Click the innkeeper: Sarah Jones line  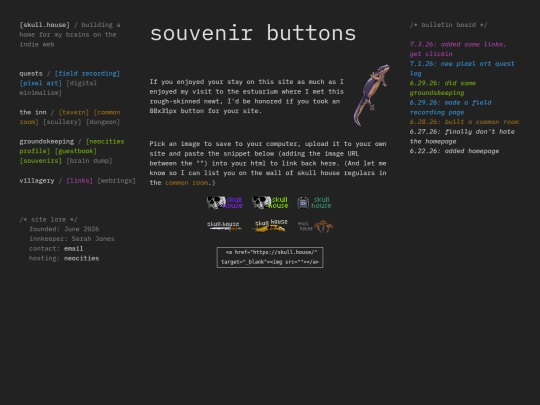tap(72, 239)
